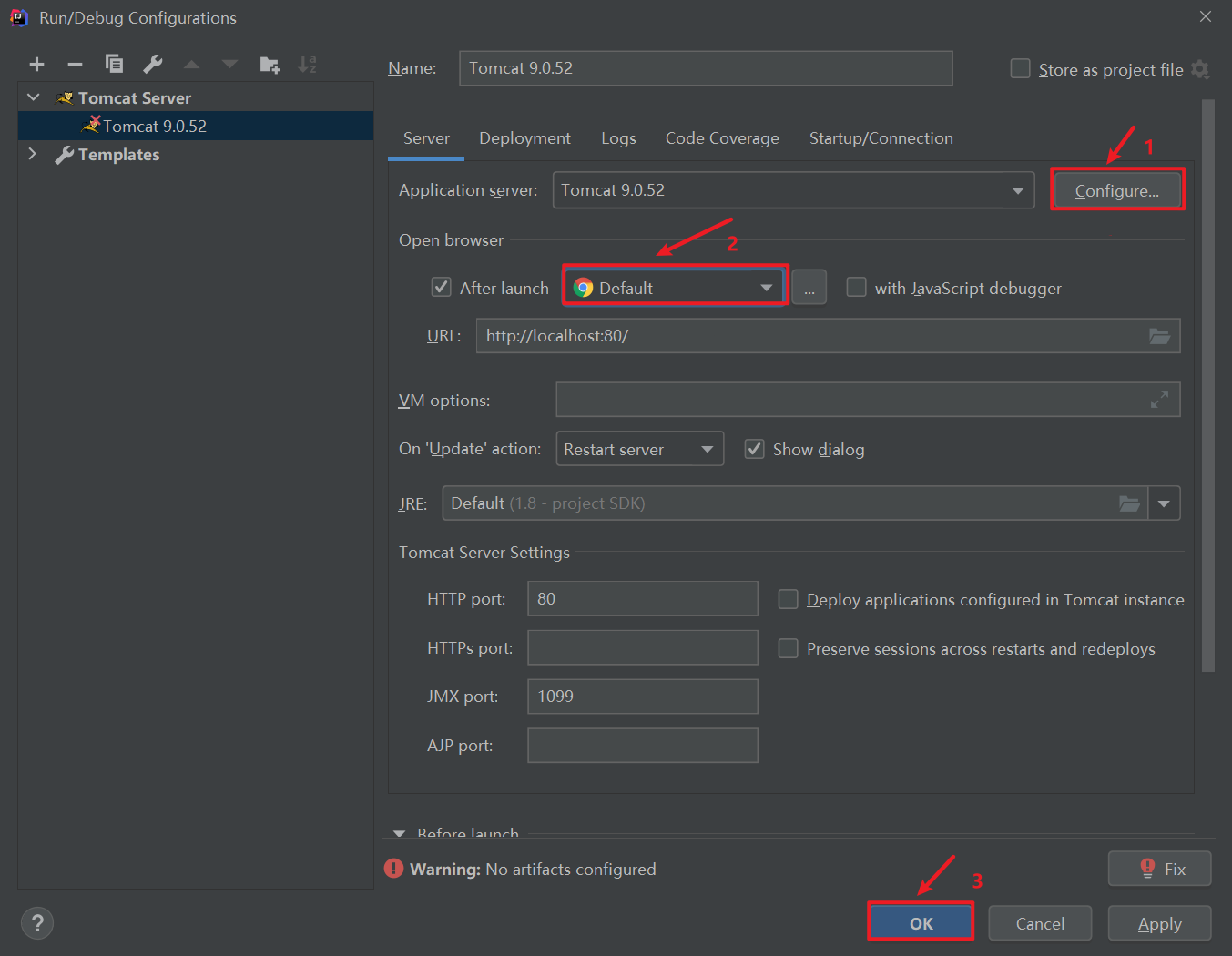Select Tomcat 9.0.52 in configuration tree
Image resolution: width=1232 pixels, height=956 pixels.
[x=196, y=126]
